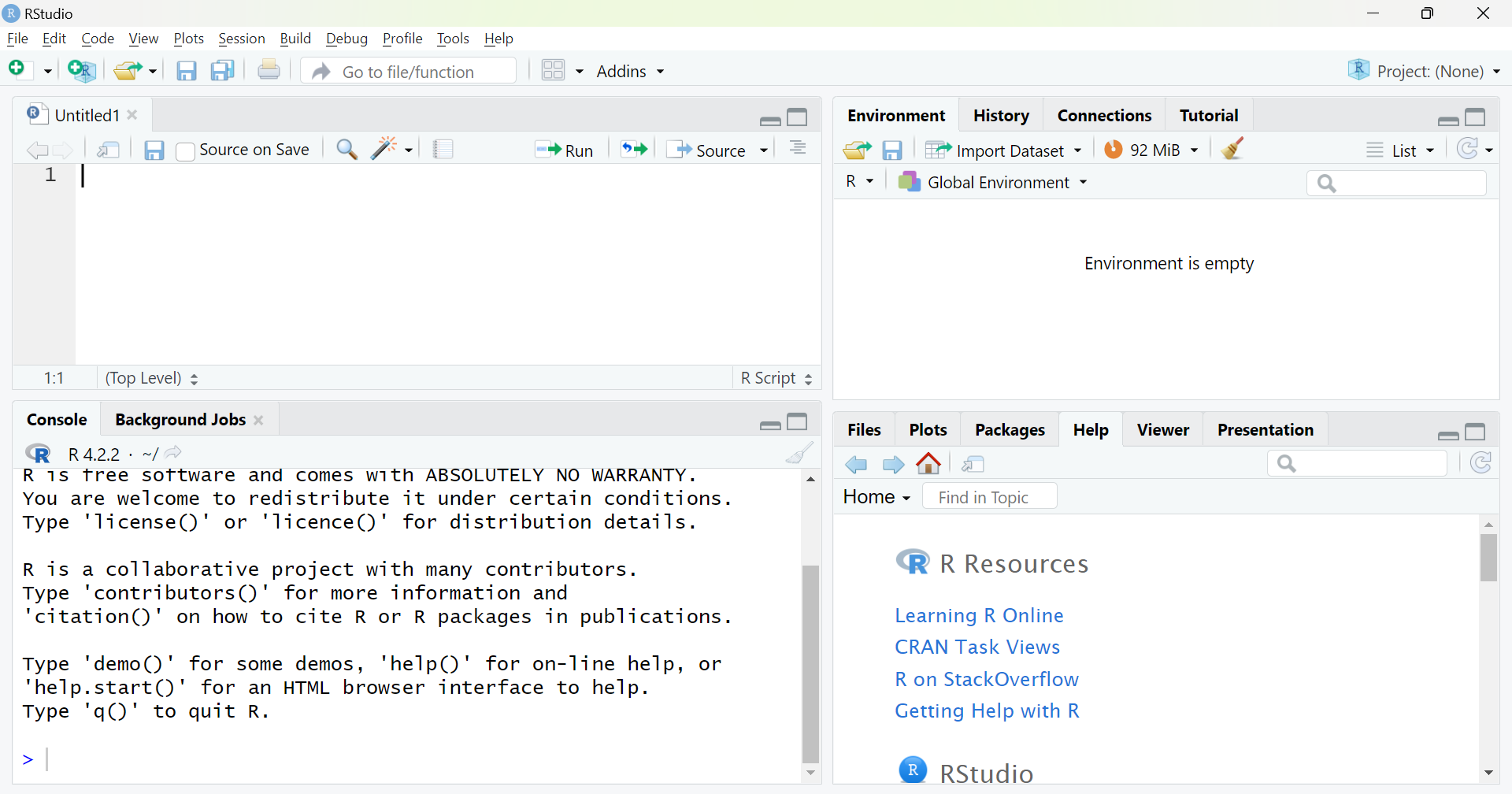Open the Debug menu
Screen dimensions: 1512x794
[346, 39]
